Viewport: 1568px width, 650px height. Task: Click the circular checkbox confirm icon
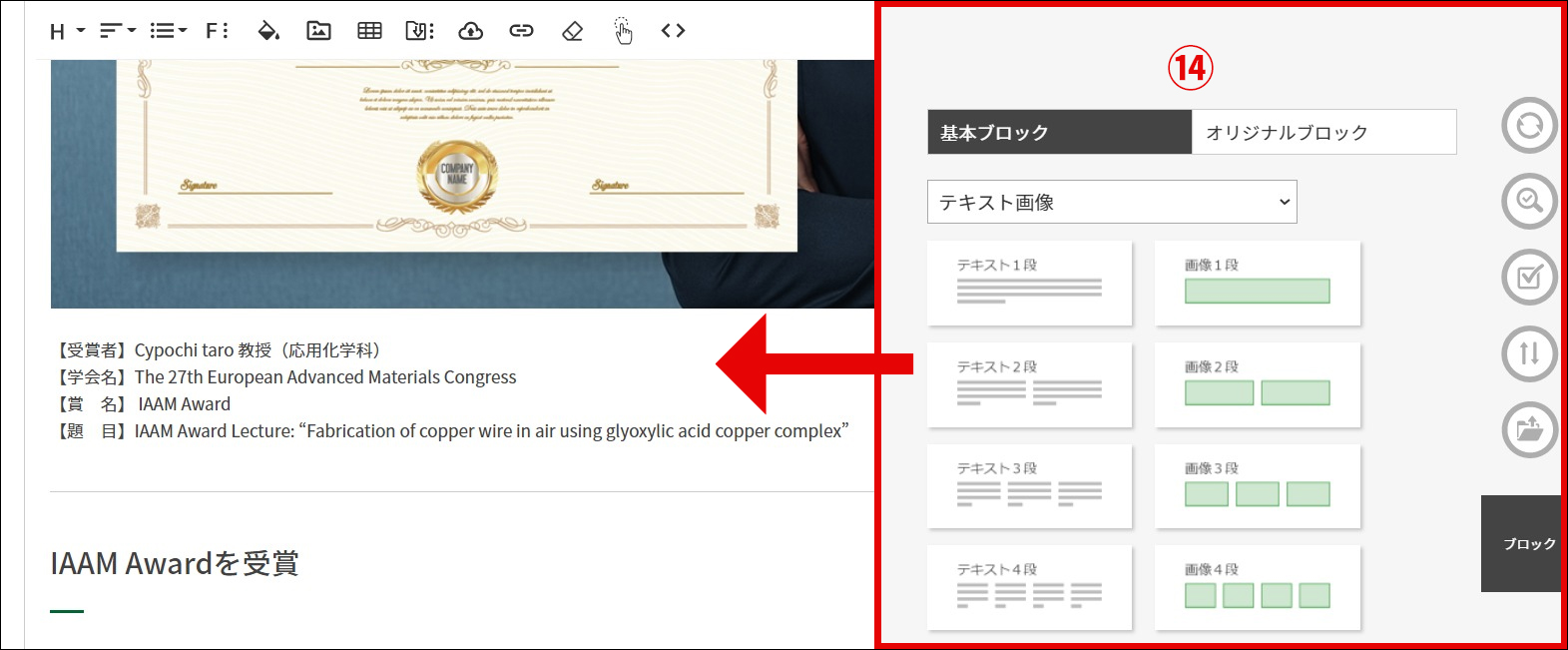[x=1529, y=278]
